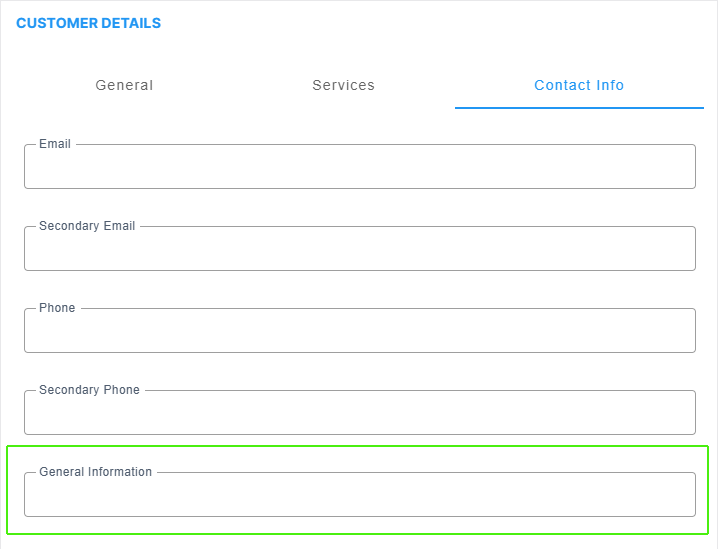This screenshot has height=549, width=718.
Task: Click the "General Information" label text
Action: pyautogui.click(x=95, y=472)
